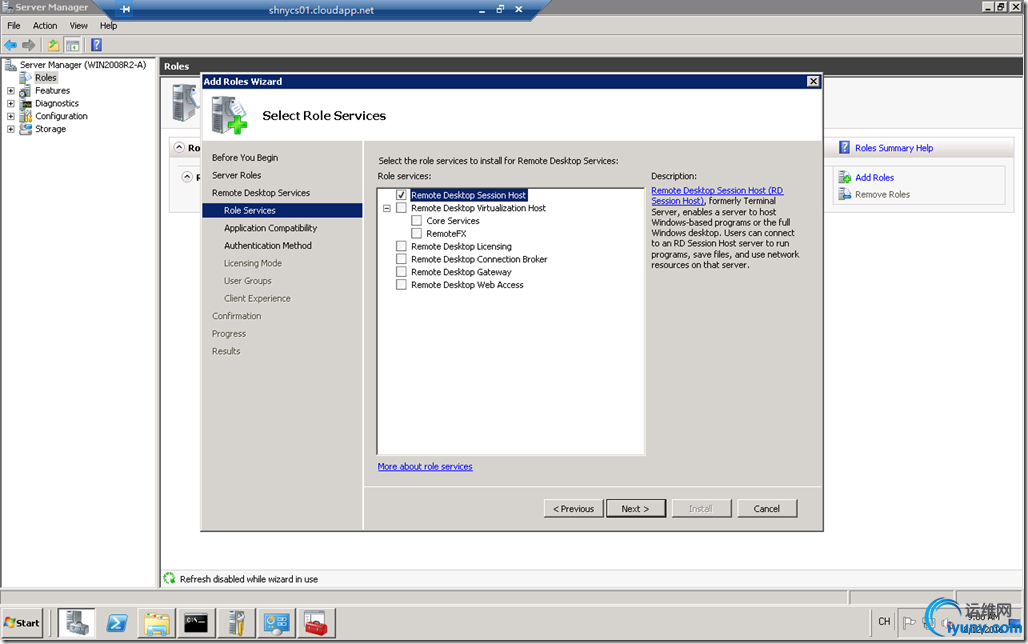Click the Roles Summary Help link
The height and width of the screenshot is (644, 1028).
click(894, 148)
